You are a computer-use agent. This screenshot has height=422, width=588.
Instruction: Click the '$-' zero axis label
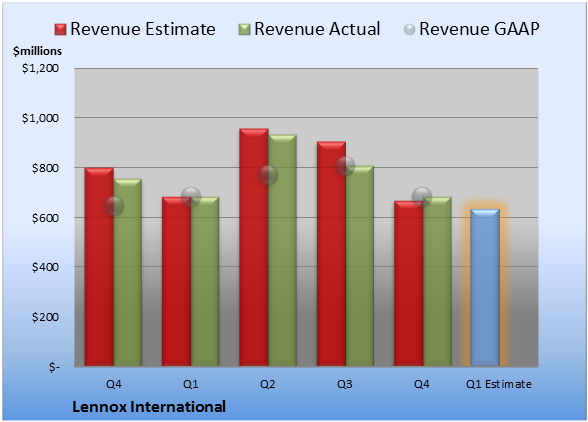pyautogui.click(x=54, y=367)
